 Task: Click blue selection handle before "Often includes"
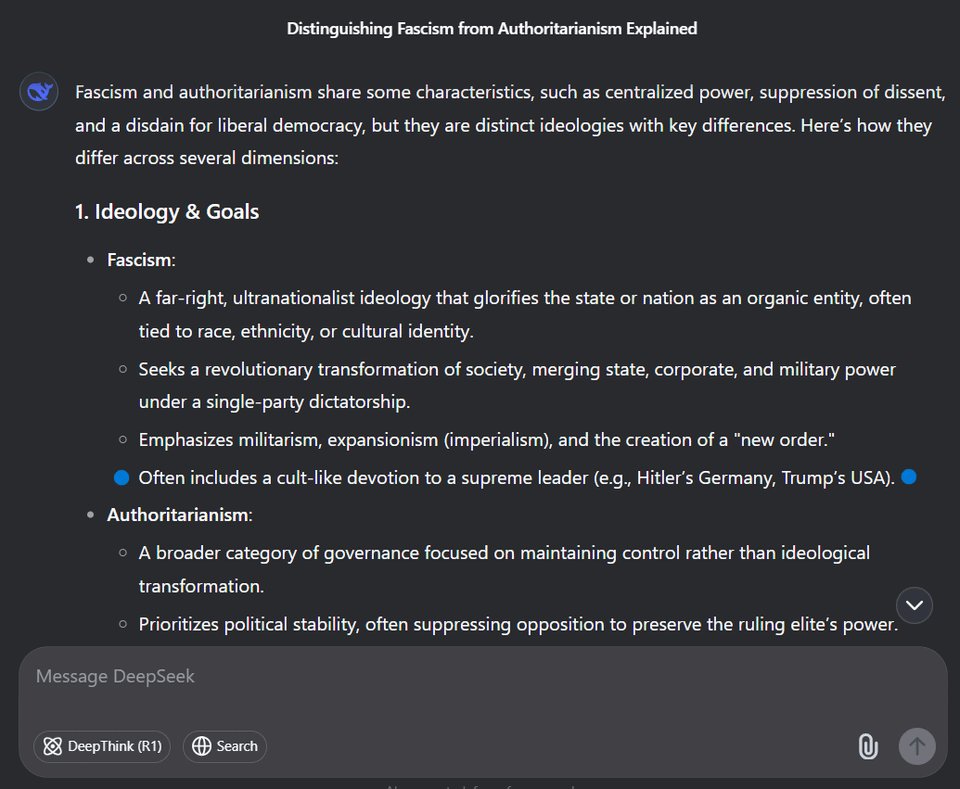[122, 478]
